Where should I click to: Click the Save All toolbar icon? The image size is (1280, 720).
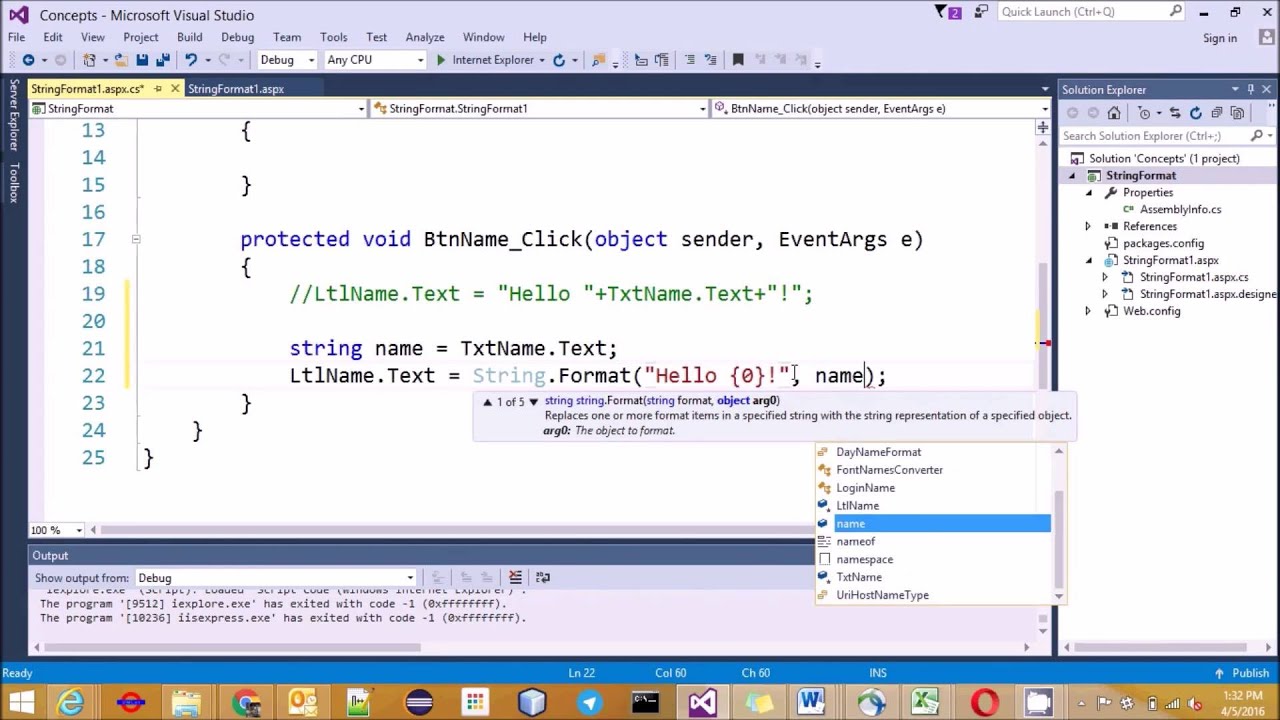162,60
